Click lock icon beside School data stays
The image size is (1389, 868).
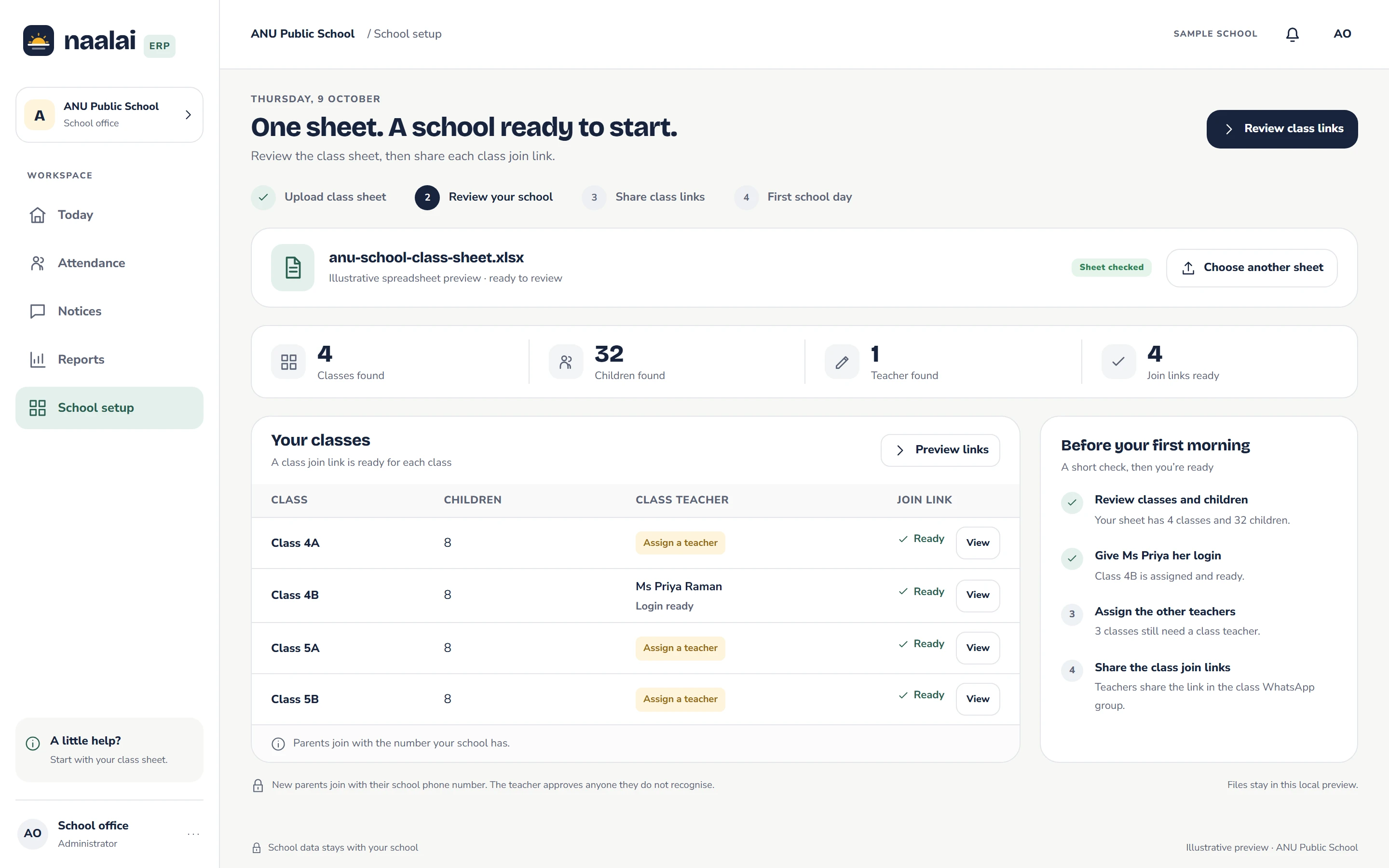[x=257, y=848]
